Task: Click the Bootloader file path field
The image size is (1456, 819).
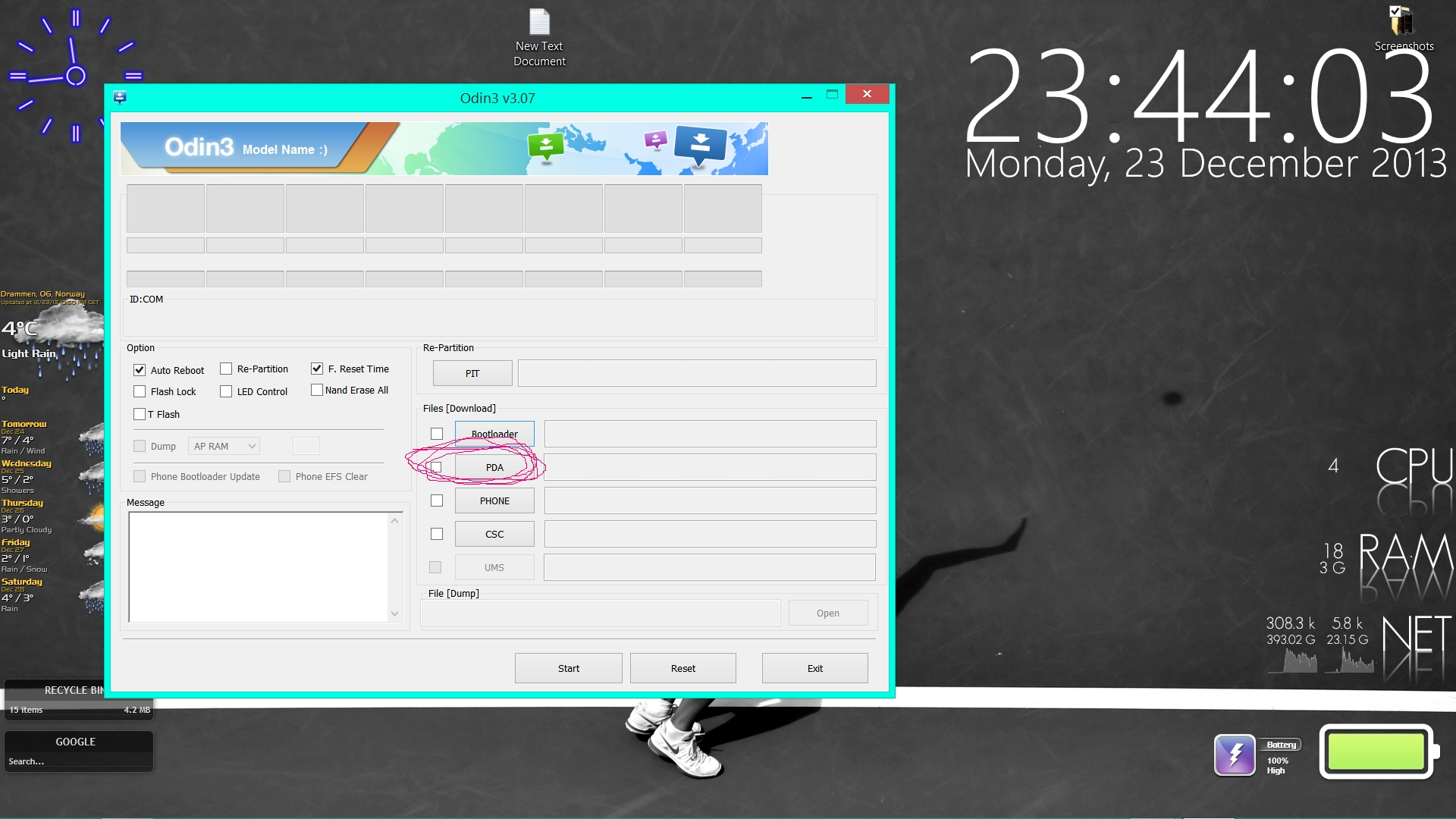Action: click(x=710, y=434)
